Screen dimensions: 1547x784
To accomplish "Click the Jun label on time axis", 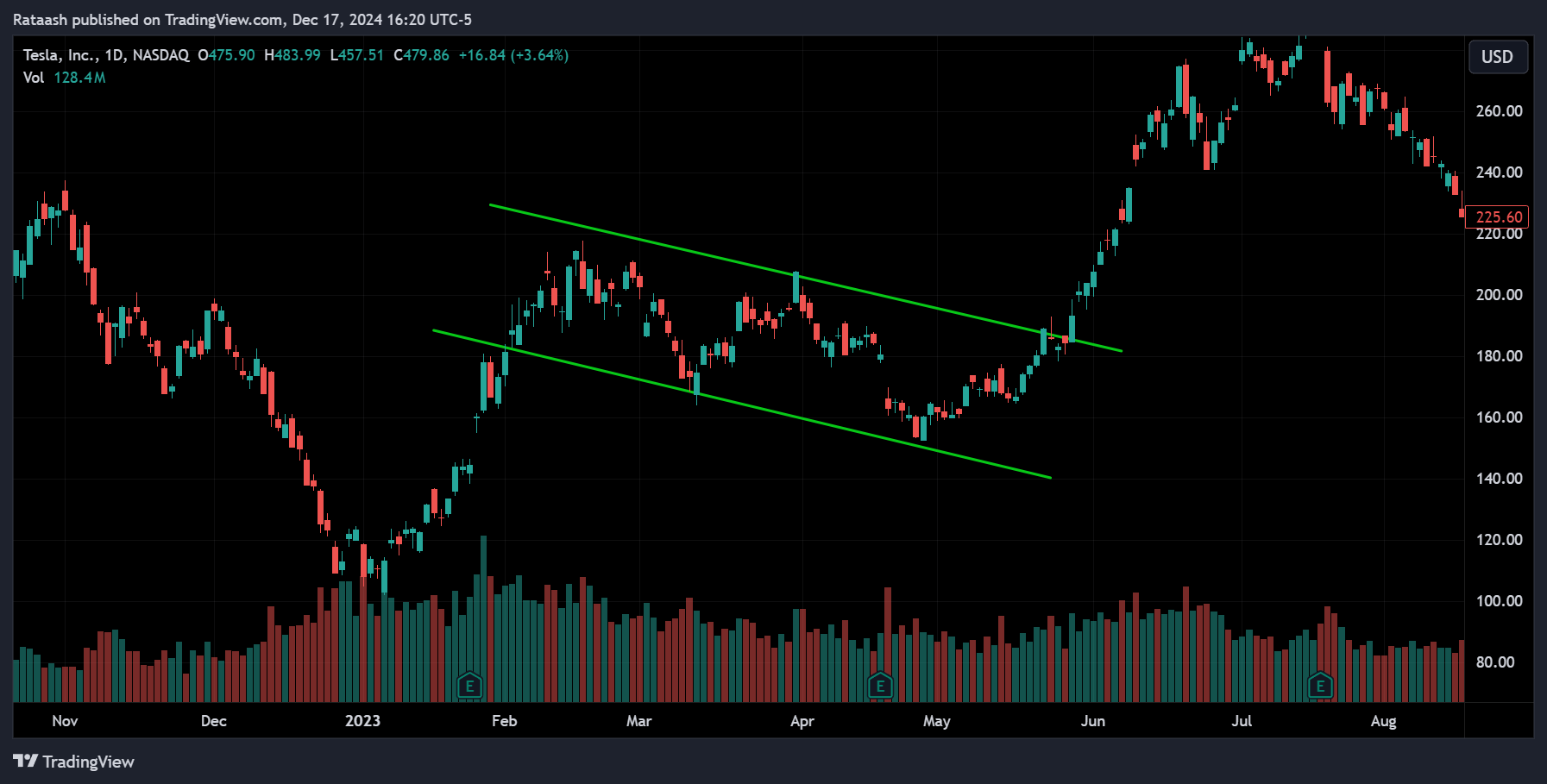I will click(x=1092, y=721).
